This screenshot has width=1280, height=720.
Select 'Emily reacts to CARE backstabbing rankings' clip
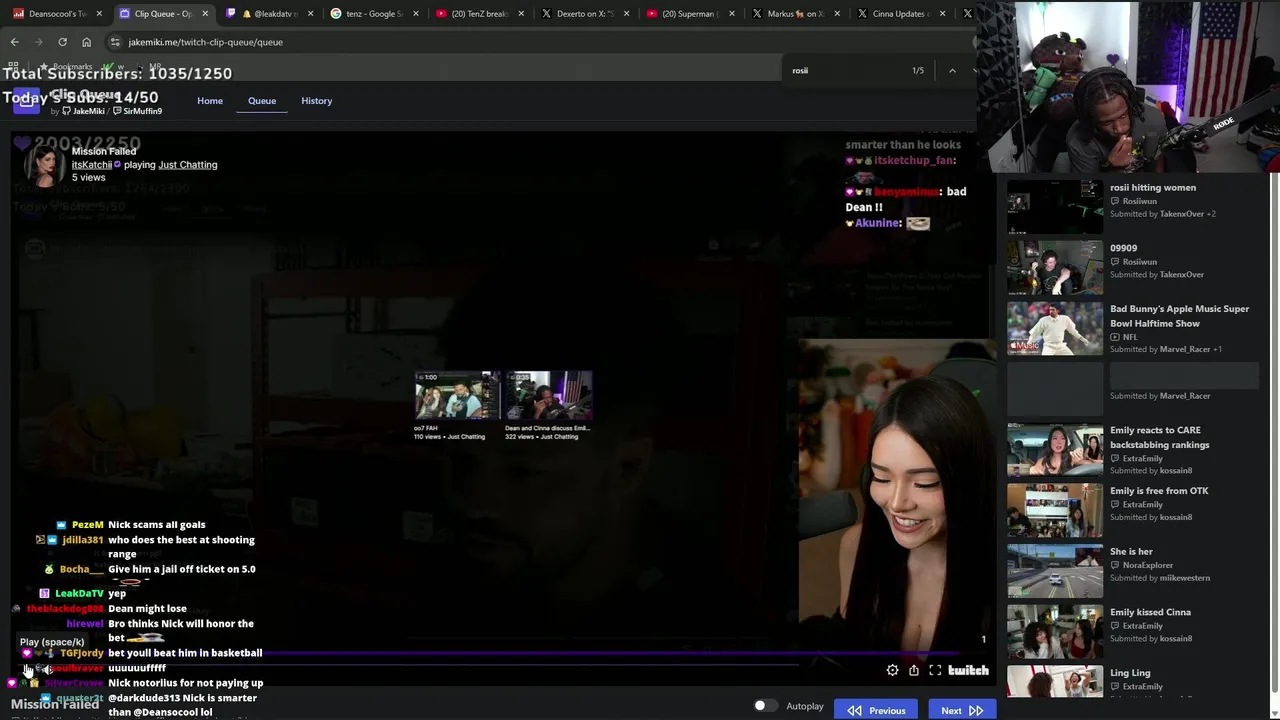(1135, 450)
